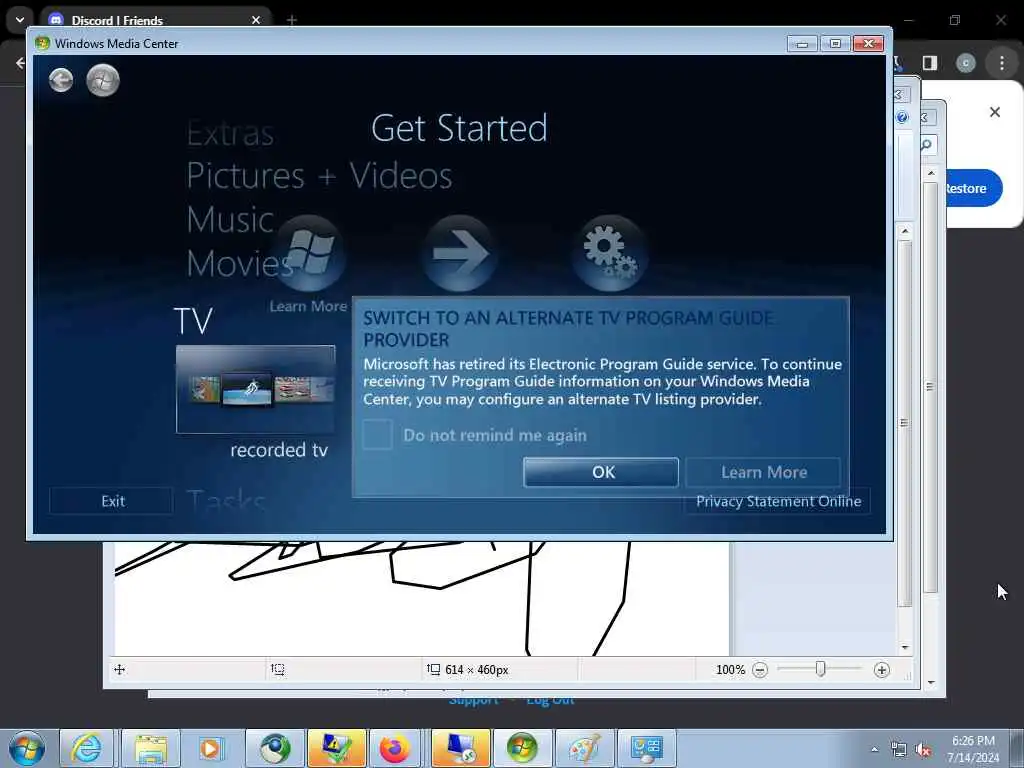The image size is (1024, 768).
Task: Open Remote Desktop monitor taskbar icon
Action: (460, 748)
